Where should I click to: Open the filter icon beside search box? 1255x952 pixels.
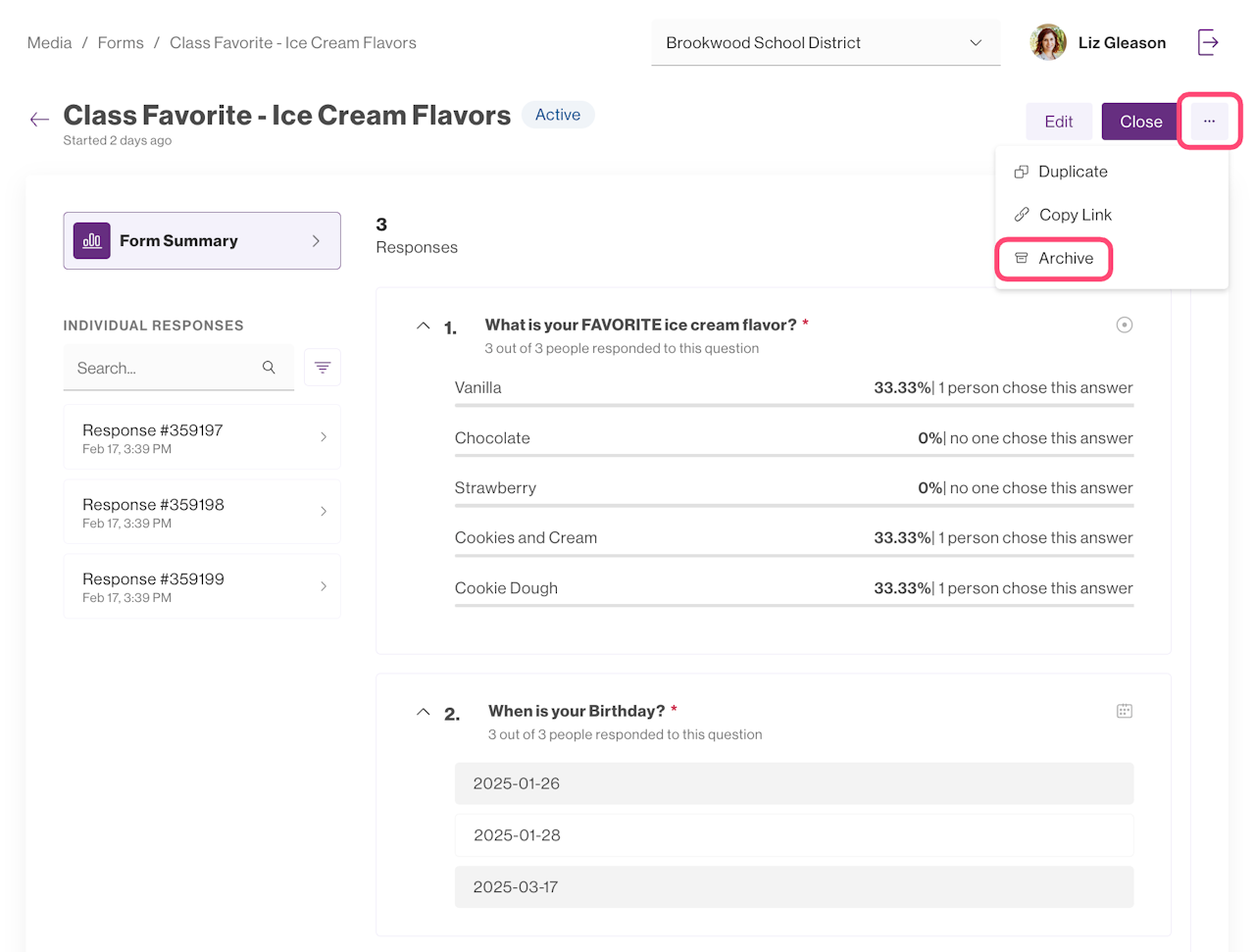point(323,368)
